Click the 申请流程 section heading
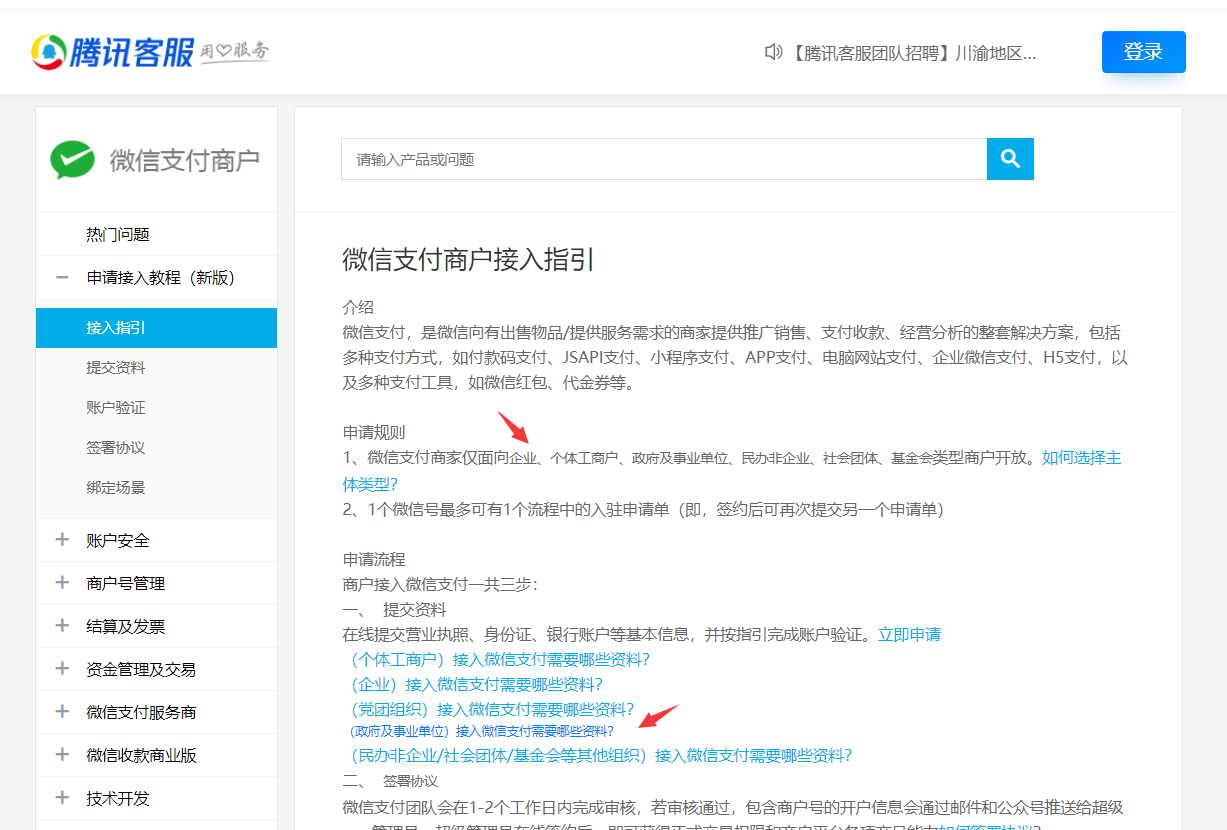 pyautogui.click(x=374, y=559)
